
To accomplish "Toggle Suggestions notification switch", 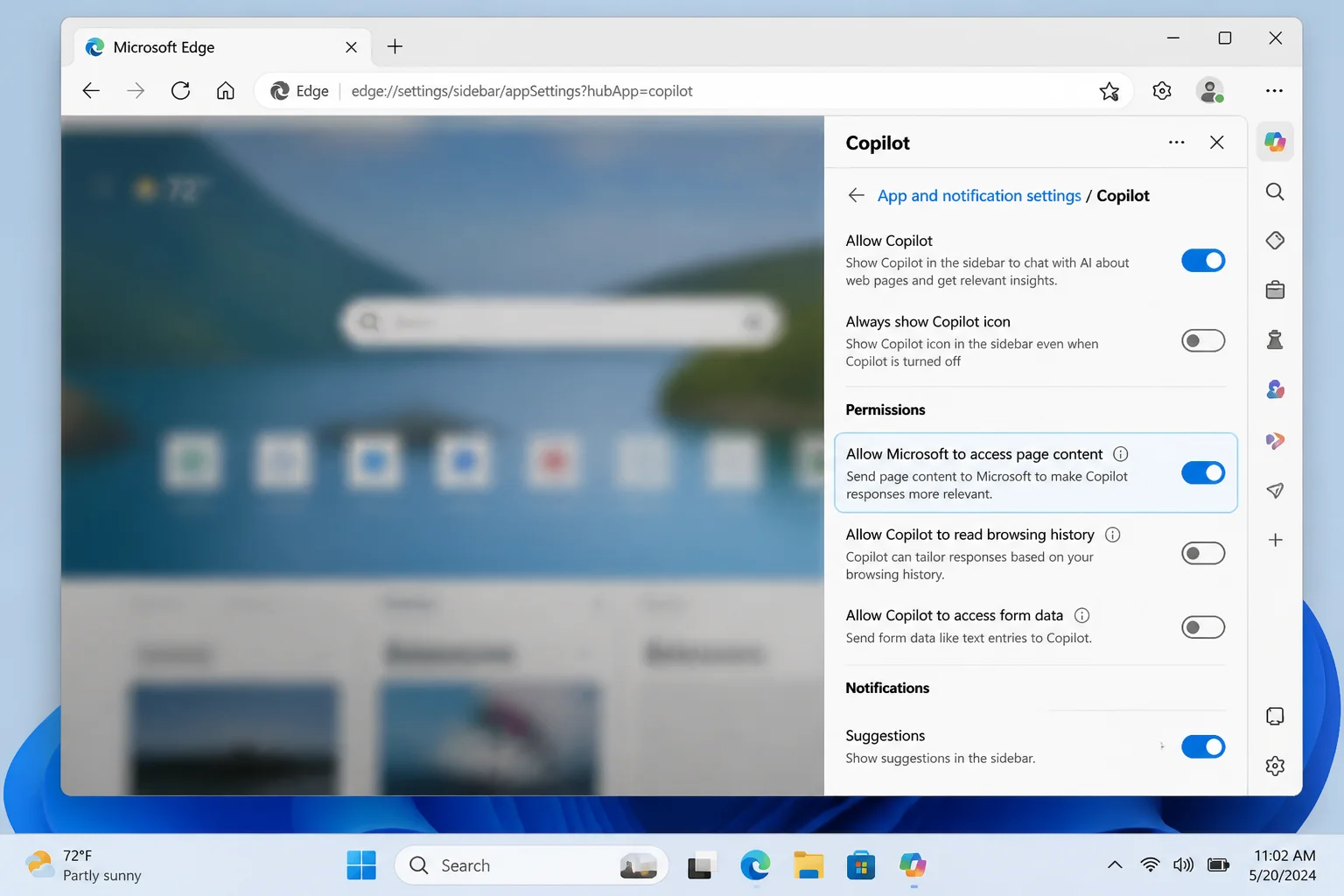I will pos(1203,747).
